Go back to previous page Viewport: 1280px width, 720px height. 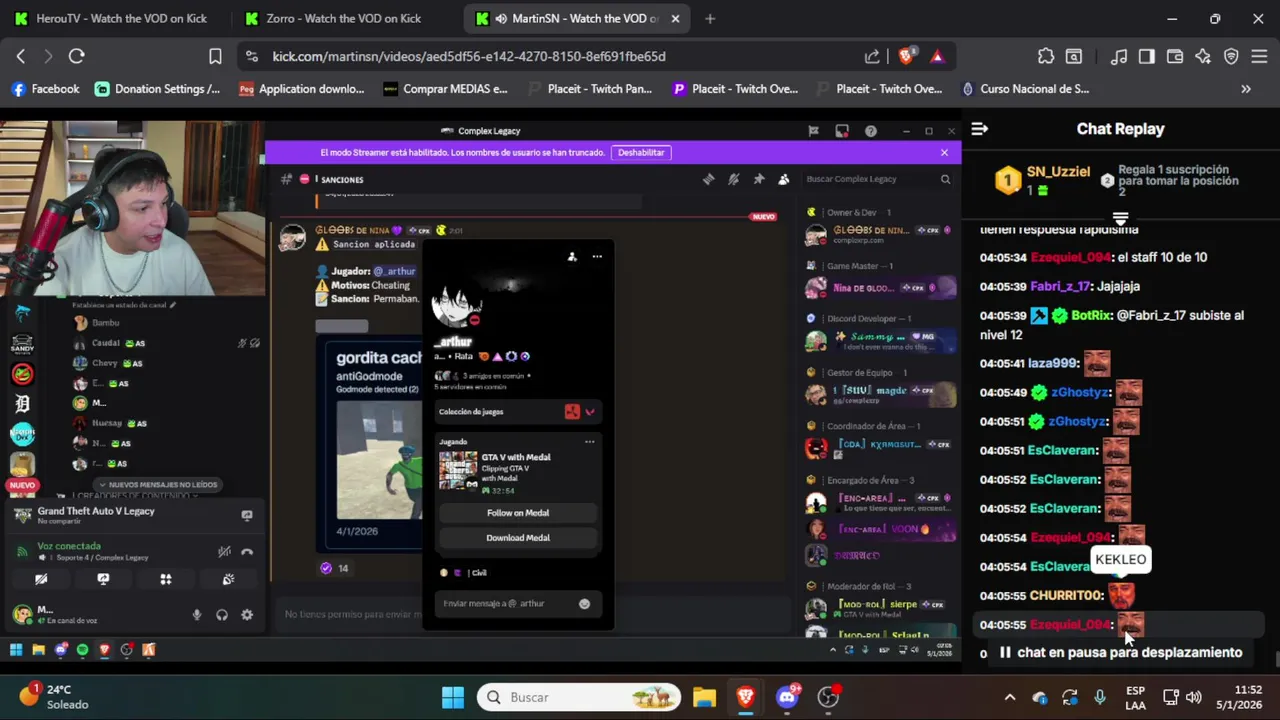click(x=21, y=57)
